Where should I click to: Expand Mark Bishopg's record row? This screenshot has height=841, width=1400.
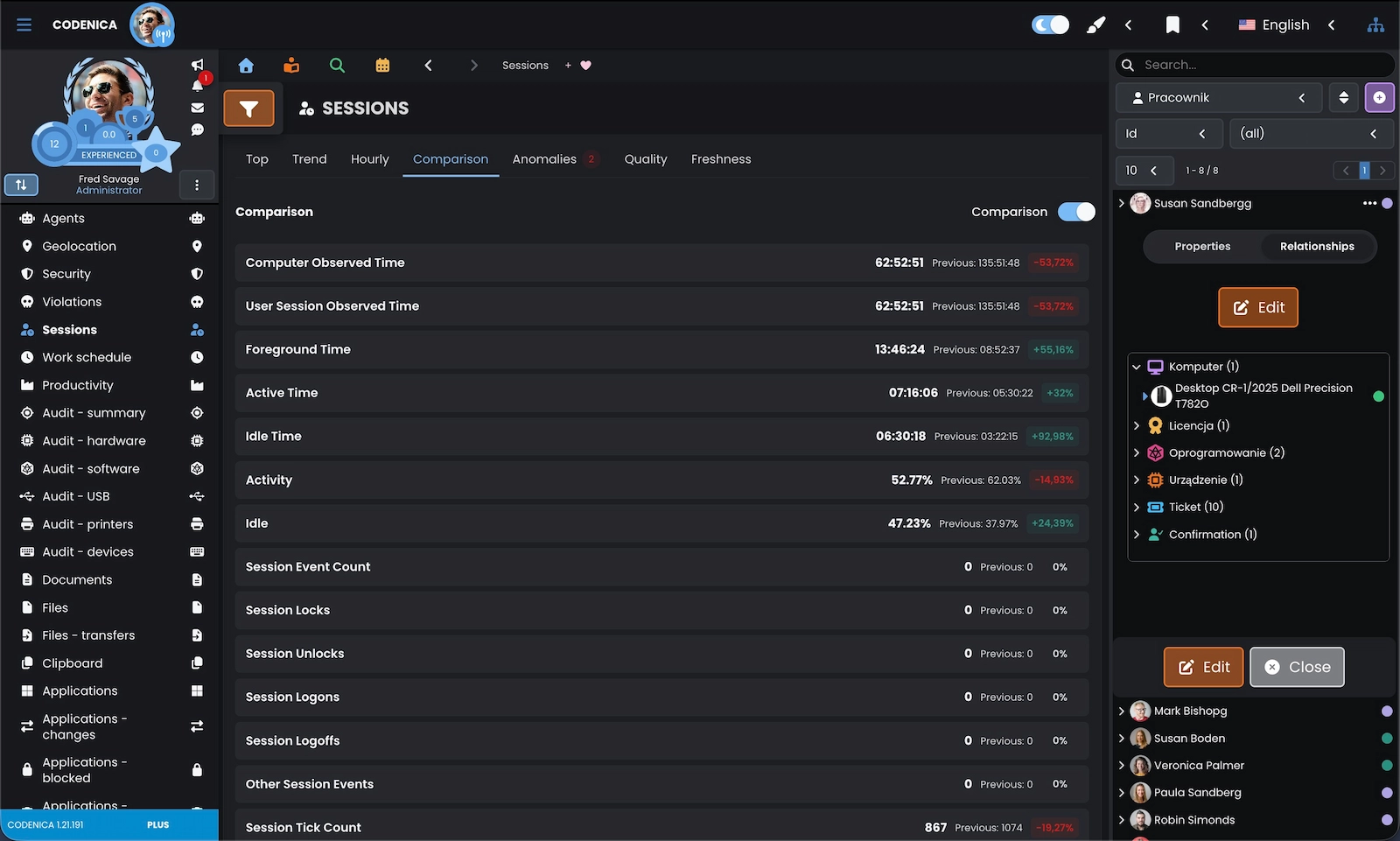coord(1122,711)
